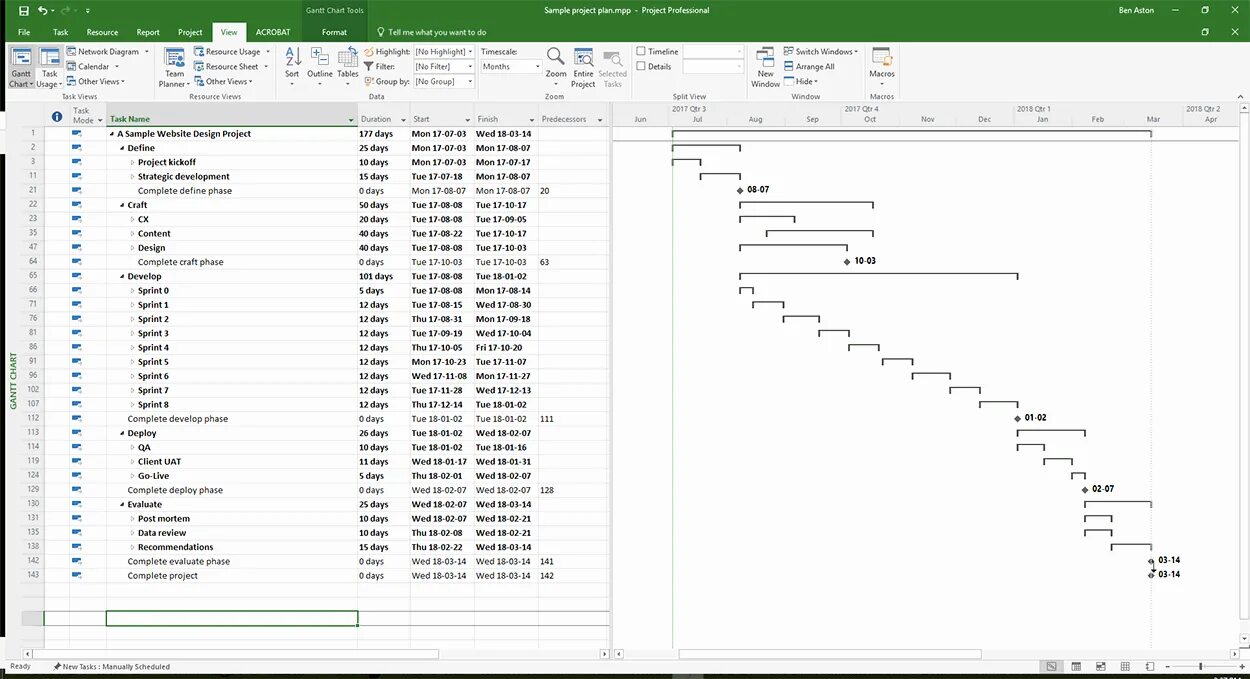Switch to Resource Sheet view in status bar
This screenshot has height=679, width=1250.
pyautogui.click(x=1125, y=666)
